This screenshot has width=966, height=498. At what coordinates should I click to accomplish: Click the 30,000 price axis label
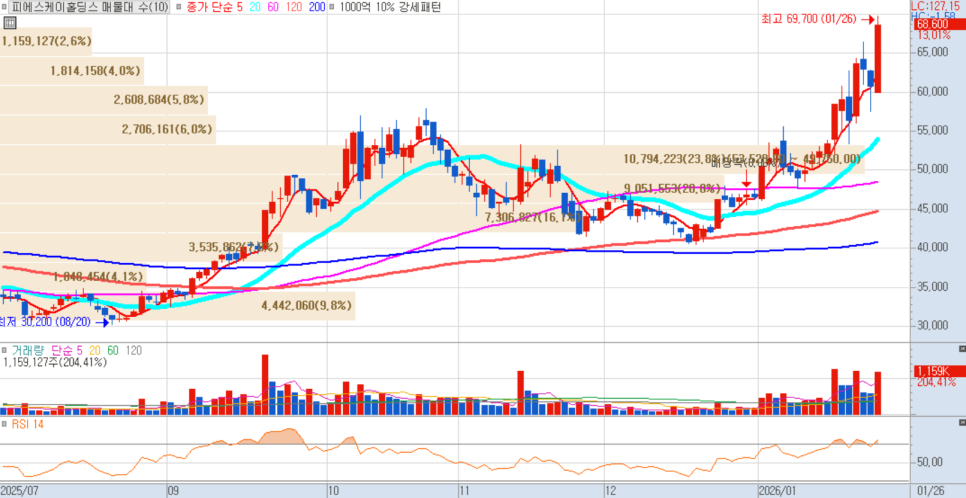point(932,325)
